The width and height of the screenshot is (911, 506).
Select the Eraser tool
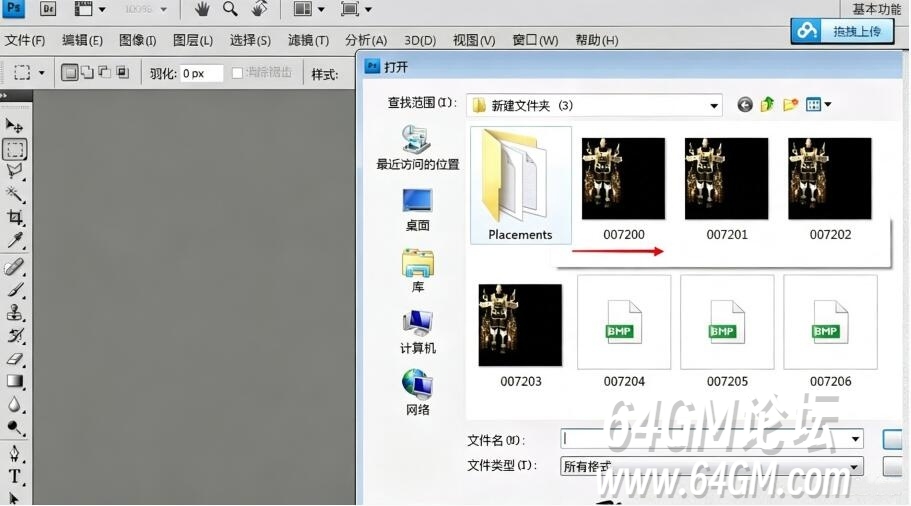(x=15, y=358)
